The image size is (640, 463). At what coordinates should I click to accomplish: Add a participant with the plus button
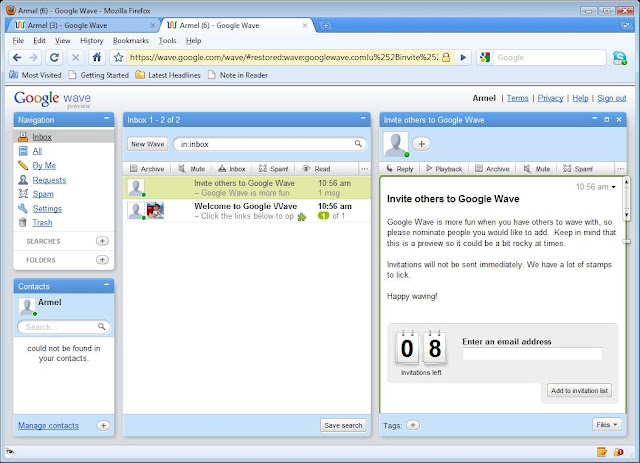(422, 144)
